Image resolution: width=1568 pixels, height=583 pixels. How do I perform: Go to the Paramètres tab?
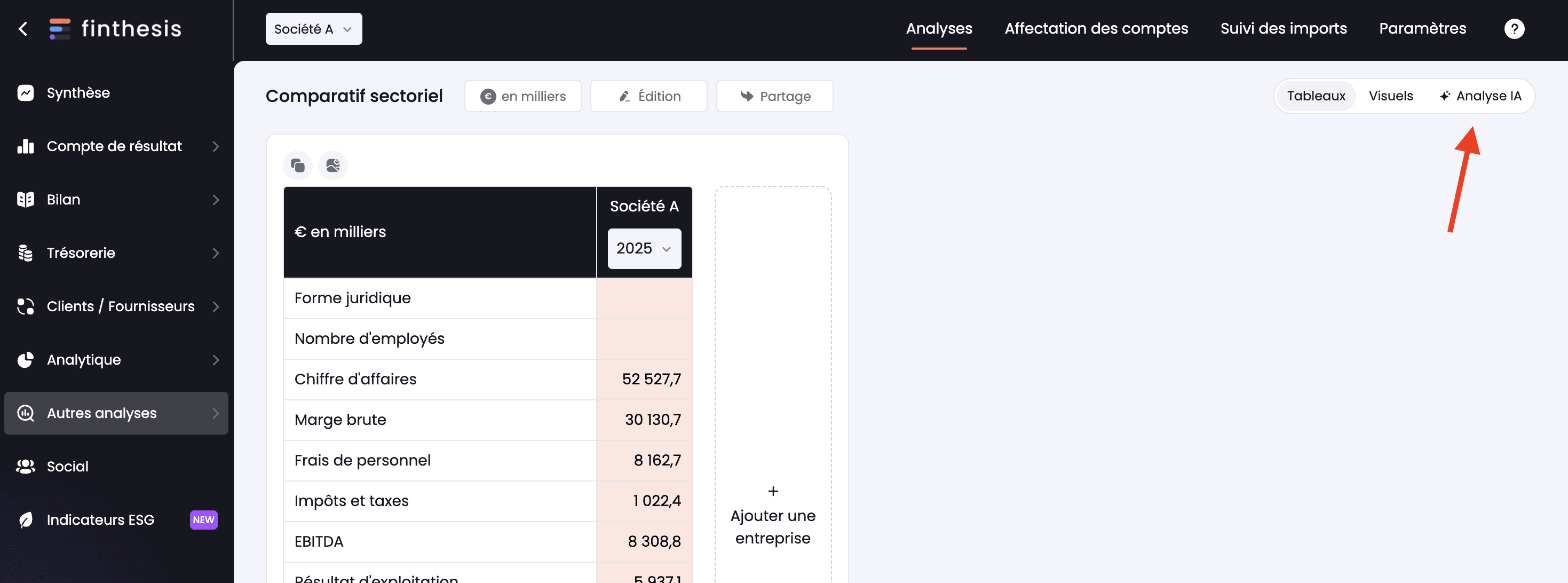click(1422, 29)
